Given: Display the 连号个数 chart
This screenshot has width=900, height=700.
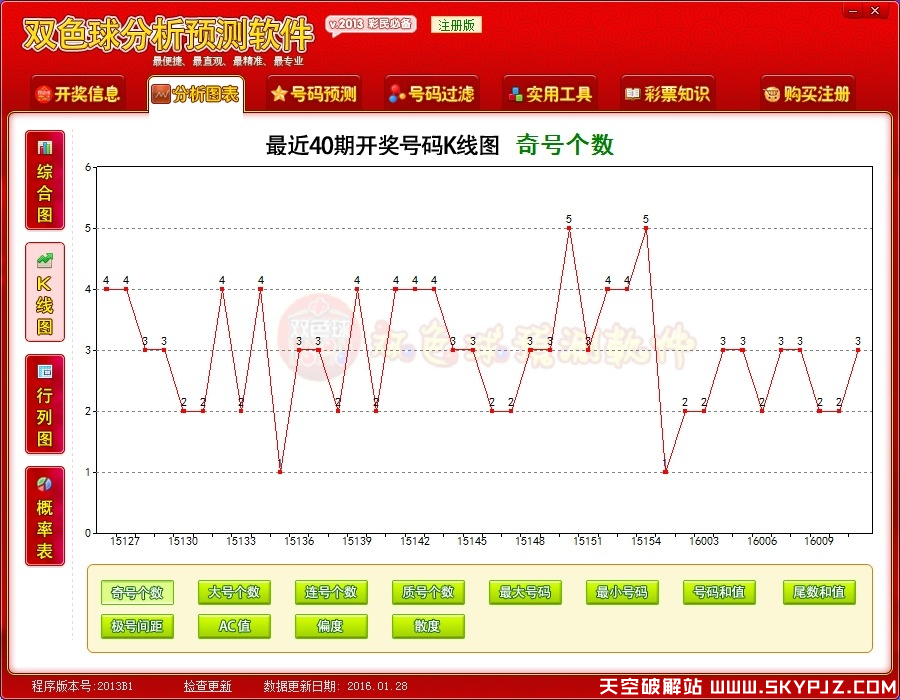Looking at the screenshot, I should [331, 592].
